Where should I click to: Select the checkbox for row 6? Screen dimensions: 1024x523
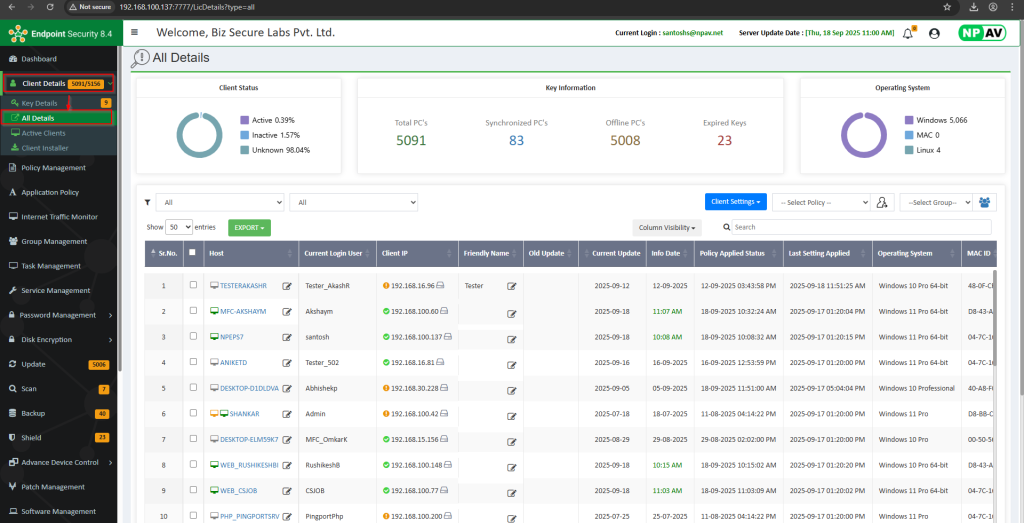point(193,413)
